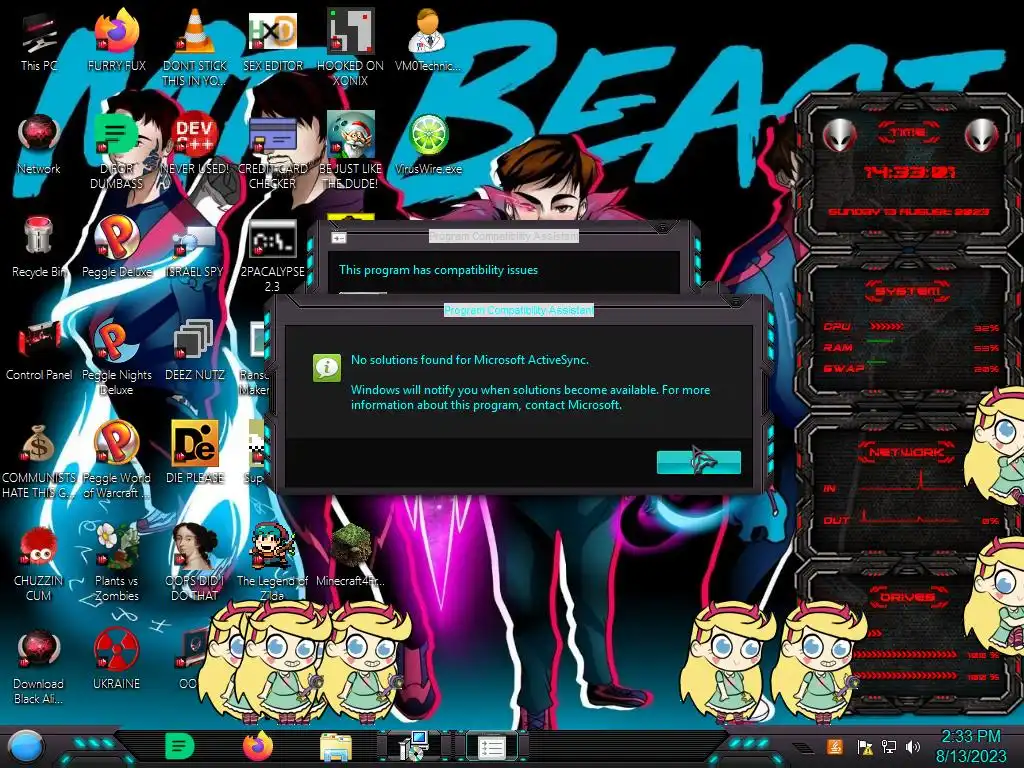This screenshot has height=768, width=1024.
Task: Select the DONT STICK THIS IN YO... VLC icon
Action: (194, 47)
